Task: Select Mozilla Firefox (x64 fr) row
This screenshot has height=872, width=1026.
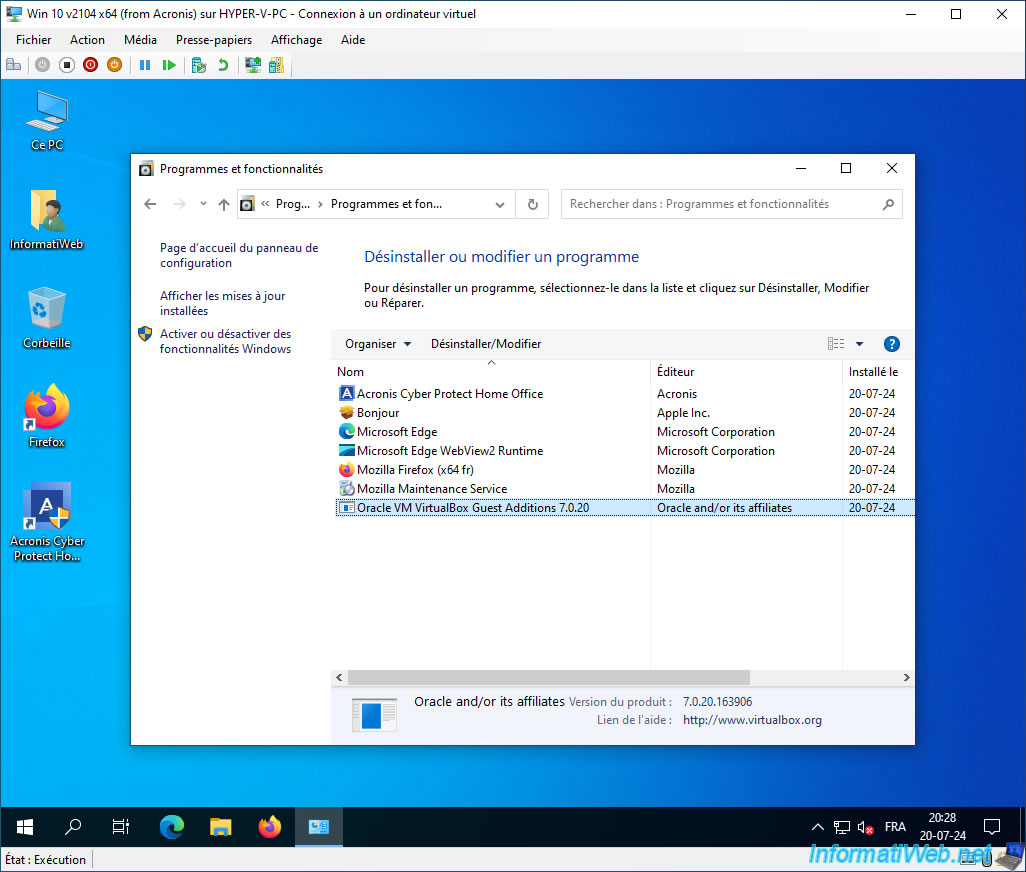Action: click(x=625, y=470)
